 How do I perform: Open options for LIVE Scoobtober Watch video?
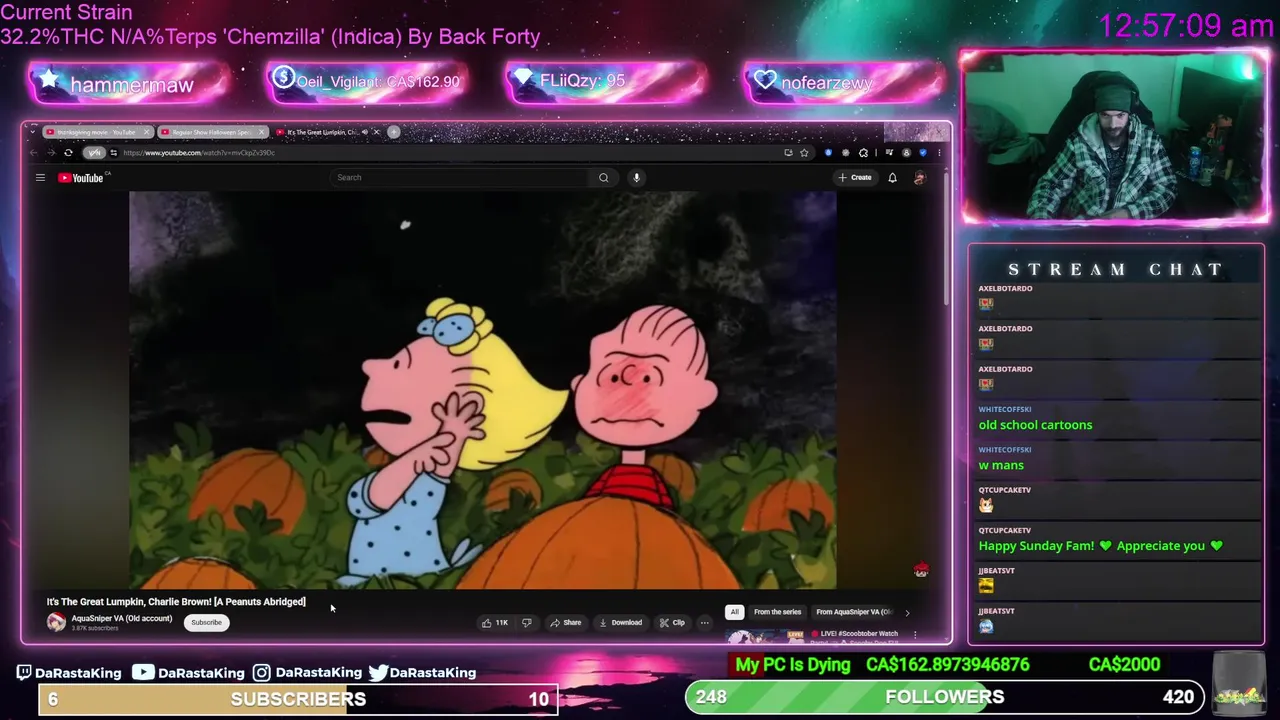point(914,634)
